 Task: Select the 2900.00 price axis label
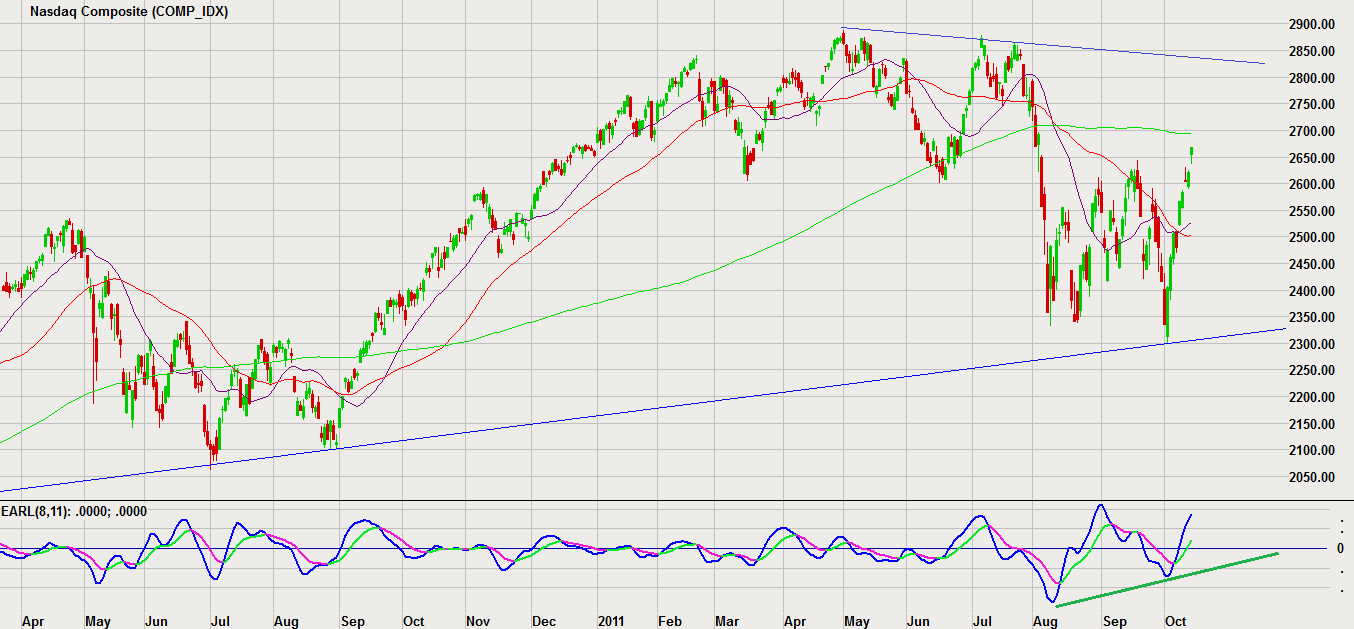point(1311,25)
